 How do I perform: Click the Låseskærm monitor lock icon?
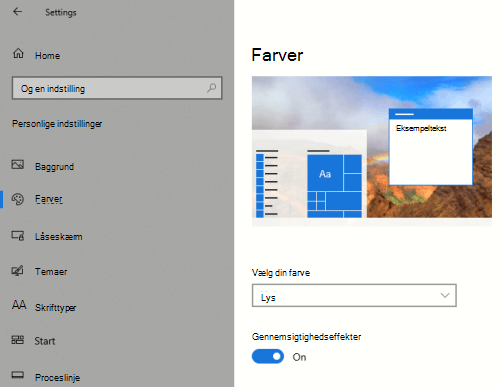(x=18, y=236)
